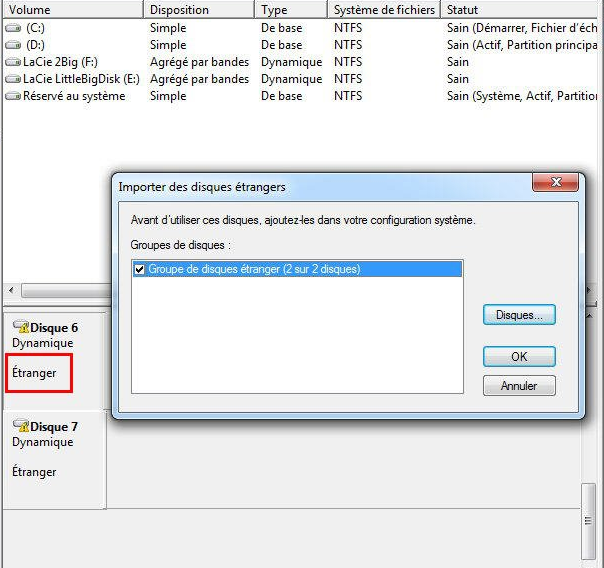Viewport: 604px width, 568px height.
Task: Select the (D:) volume drive icon
Action: click(x=13, y=45)
